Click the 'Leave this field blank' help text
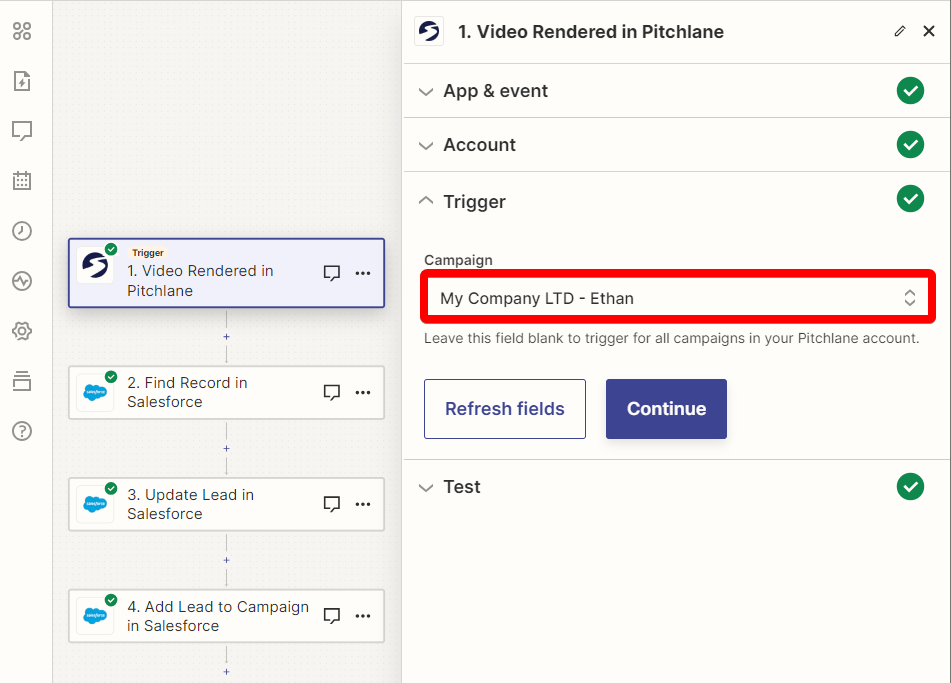 tap(671, 338)
